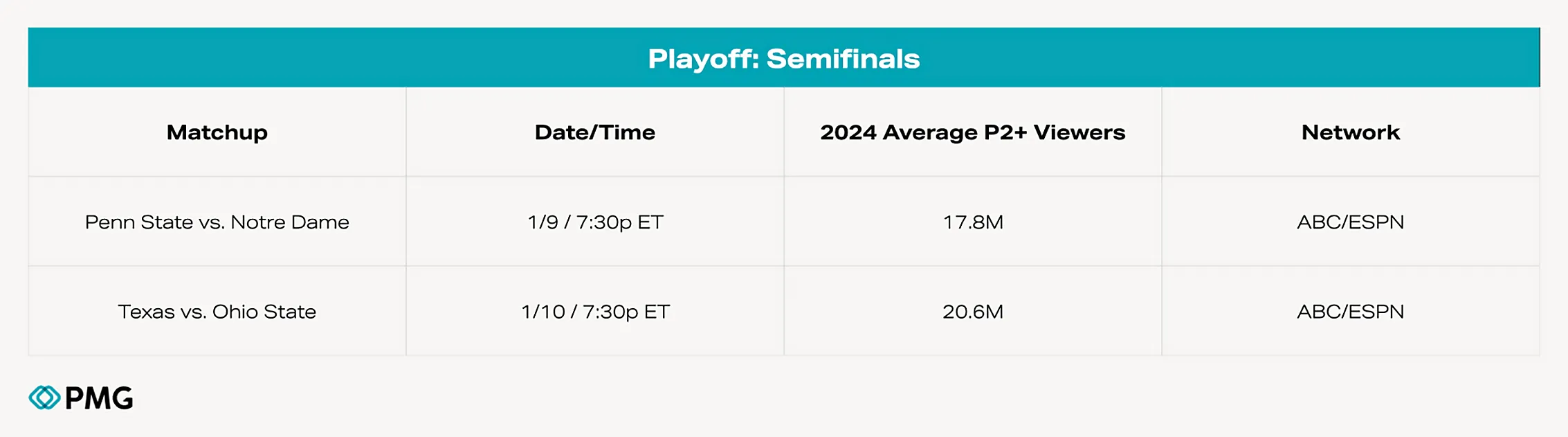
Task: Click ABC/ESPN in the Penn State row
Action: coord(1350,222)
